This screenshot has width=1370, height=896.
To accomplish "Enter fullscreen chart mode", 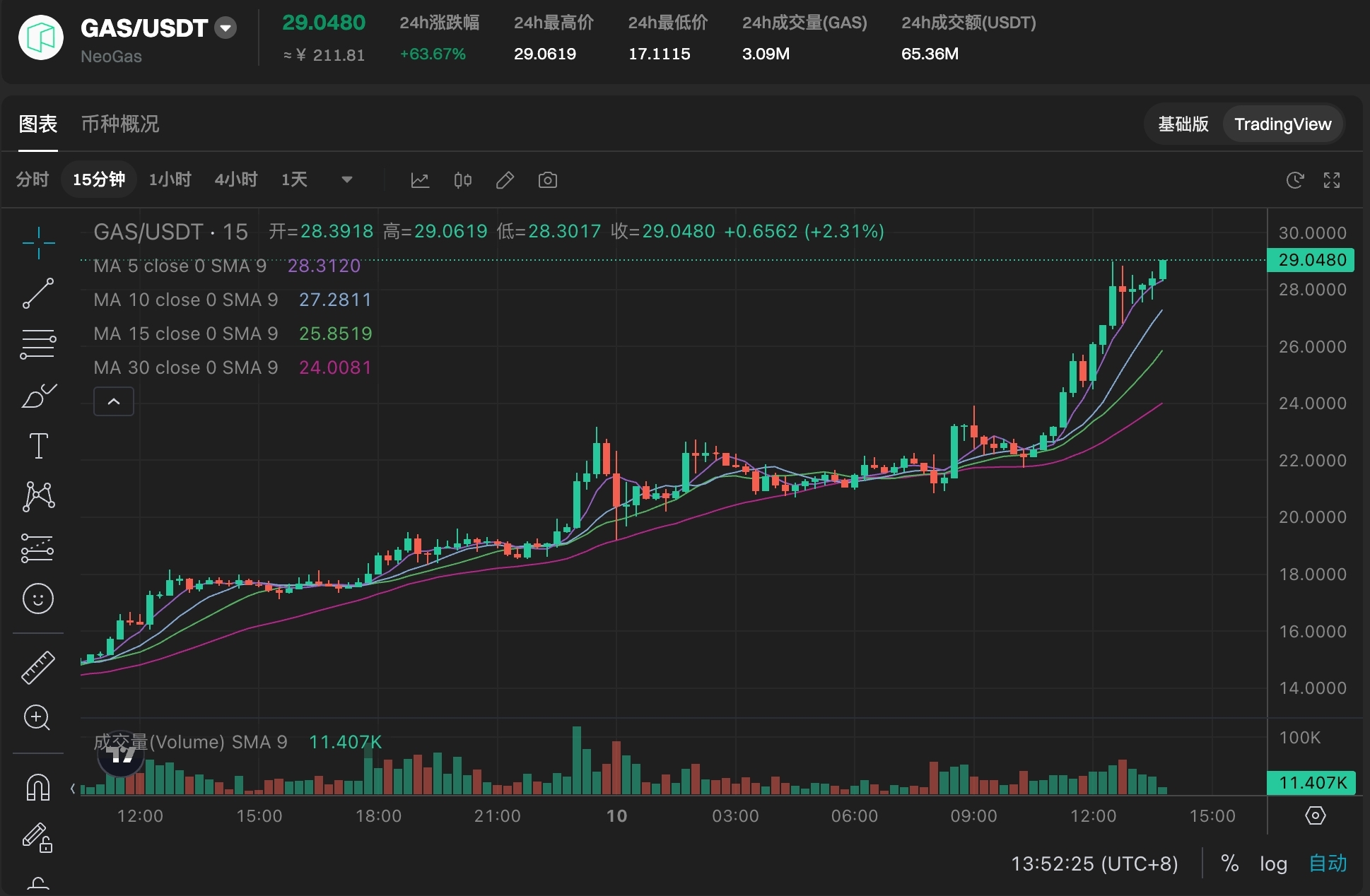I will click(x=1331, y=180).
